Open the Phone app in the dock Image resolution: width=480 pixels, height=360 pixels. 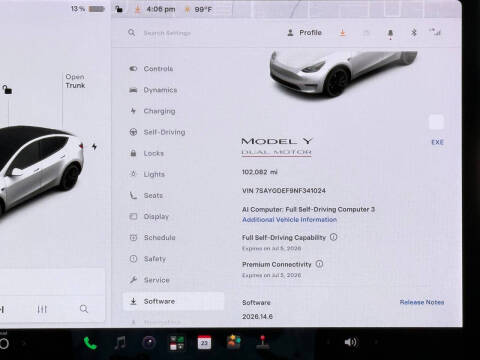click(90, 343)
